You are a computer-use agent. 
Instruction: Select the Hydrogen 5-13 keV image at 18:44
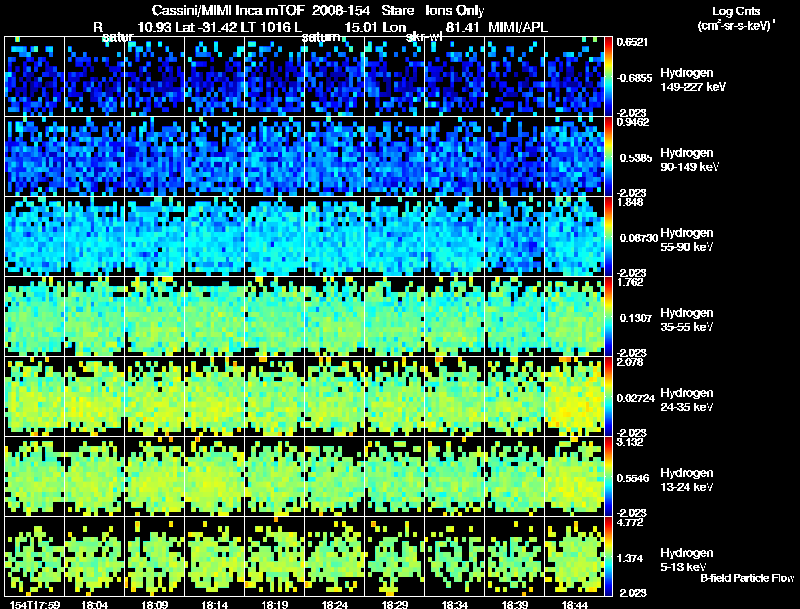[574, 556]
